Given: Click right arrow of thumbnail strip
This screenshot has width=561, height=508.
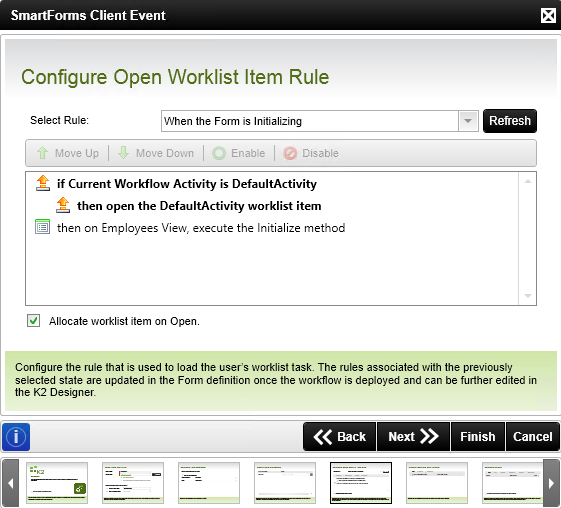Looking at the screenshot, I should tap(551, 483).
